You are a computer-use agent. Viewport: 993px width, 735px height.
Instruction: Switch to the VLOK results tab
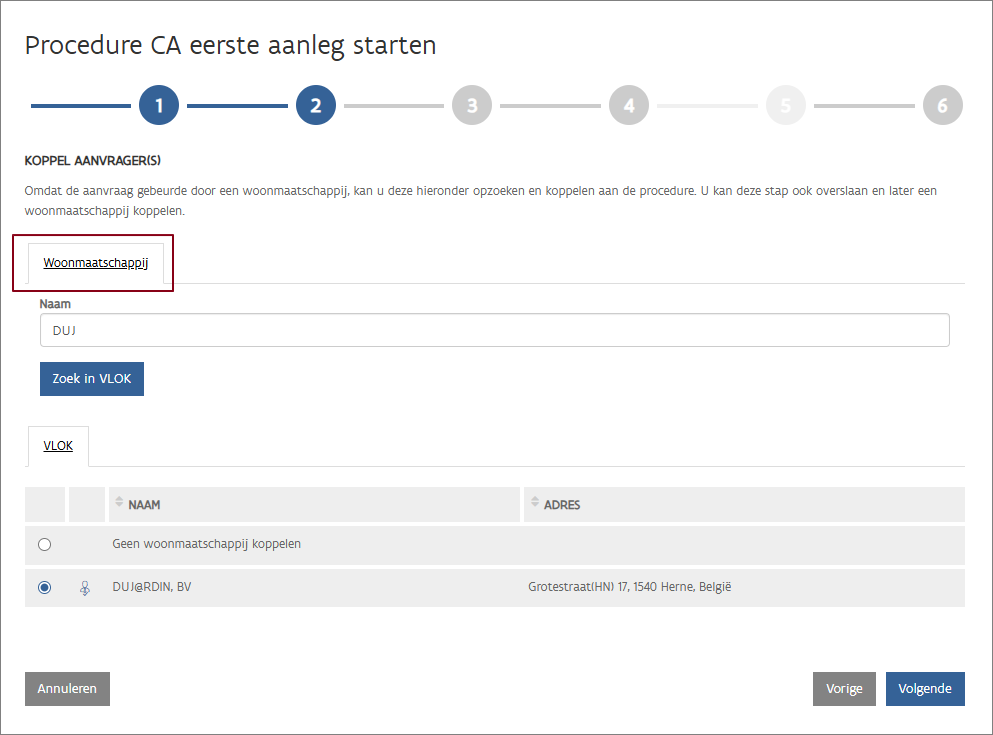click(58, 446)
